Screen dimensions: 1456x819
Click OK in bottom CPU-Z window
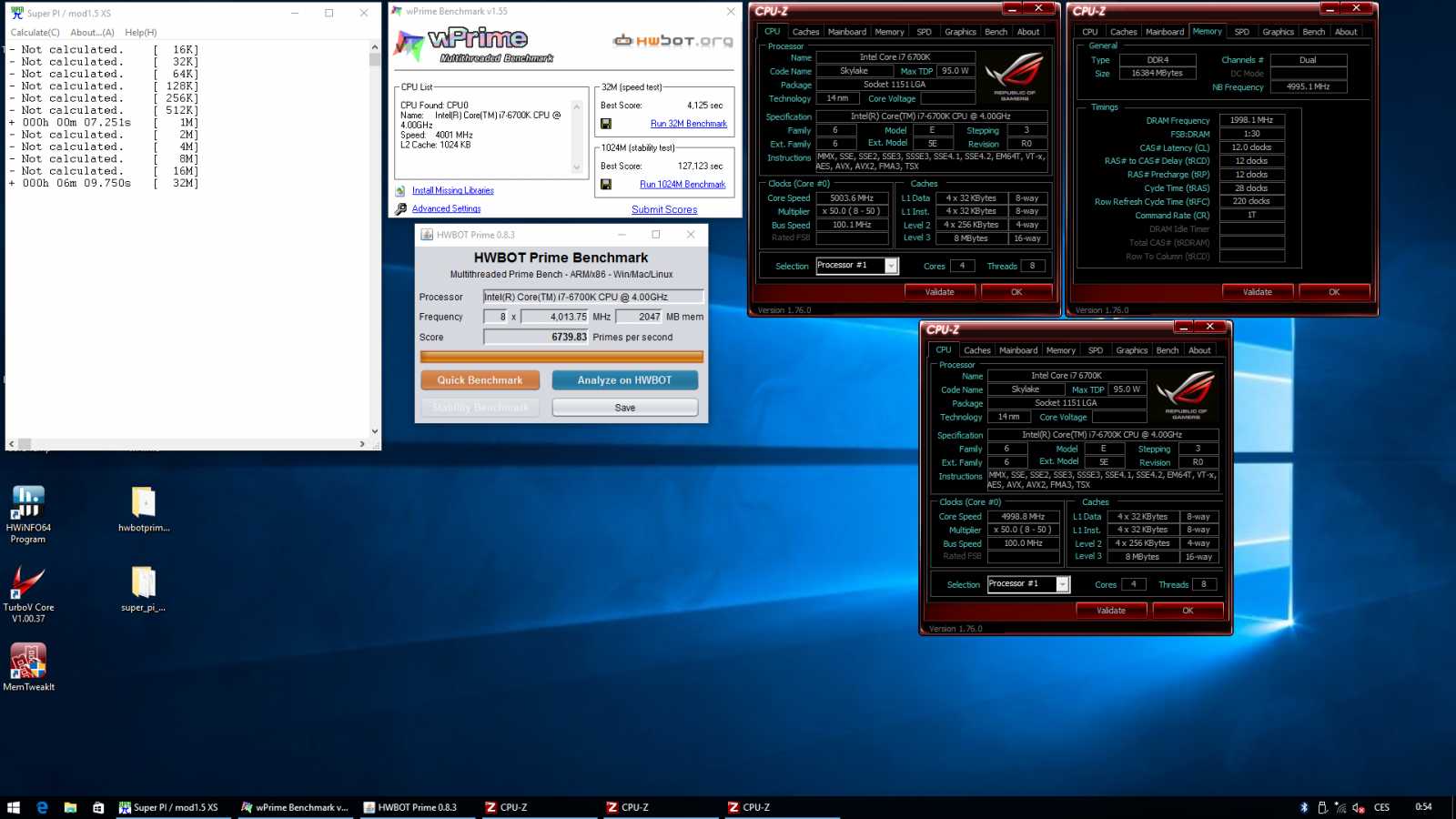pyautogui.click(x=1187, y=611)
